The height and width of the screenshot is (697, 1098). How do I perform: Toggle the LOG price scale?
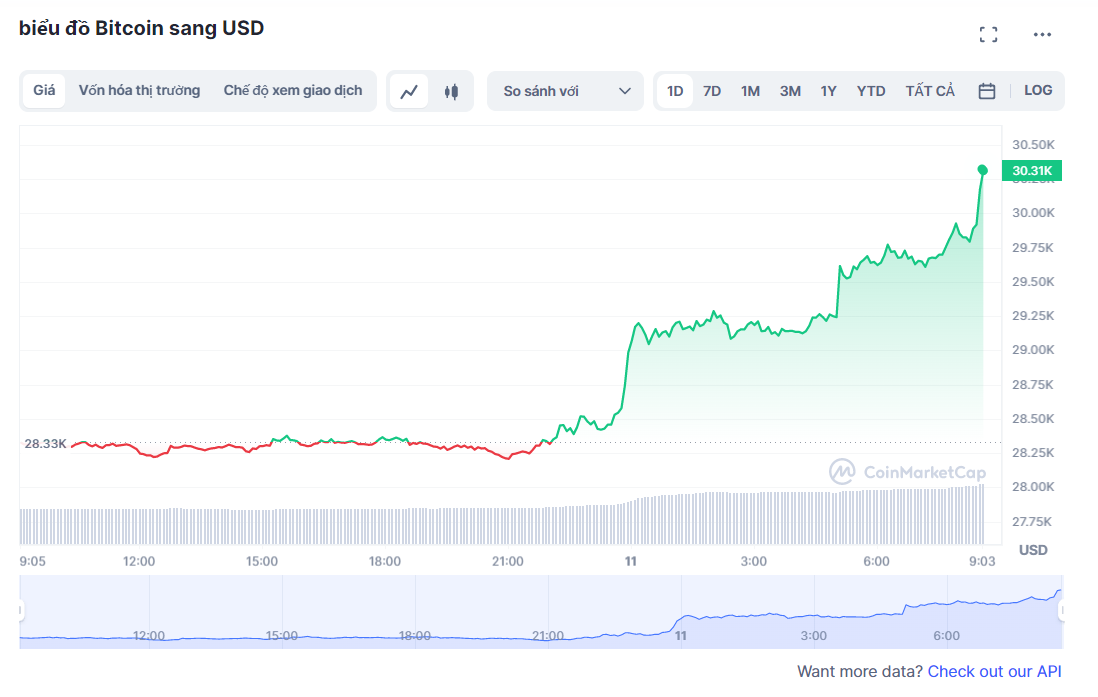tap(1038, 90)
